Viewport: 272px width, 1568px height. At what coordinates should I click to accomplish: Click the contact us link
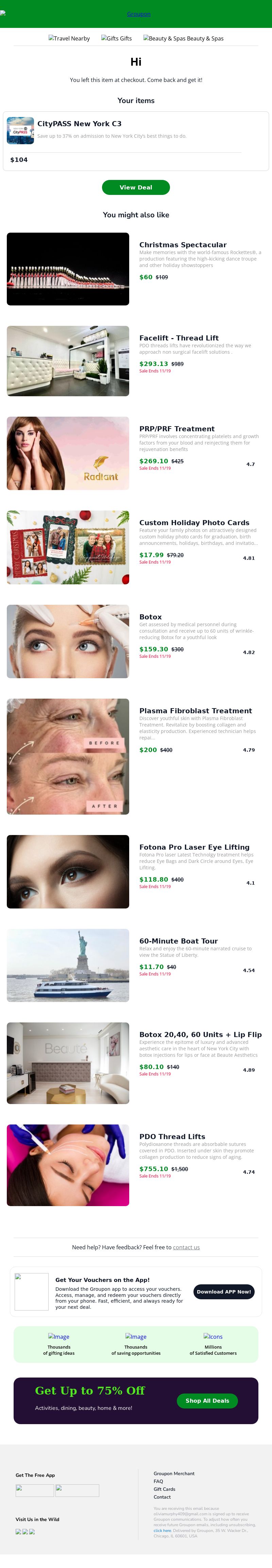point(186,1247)
